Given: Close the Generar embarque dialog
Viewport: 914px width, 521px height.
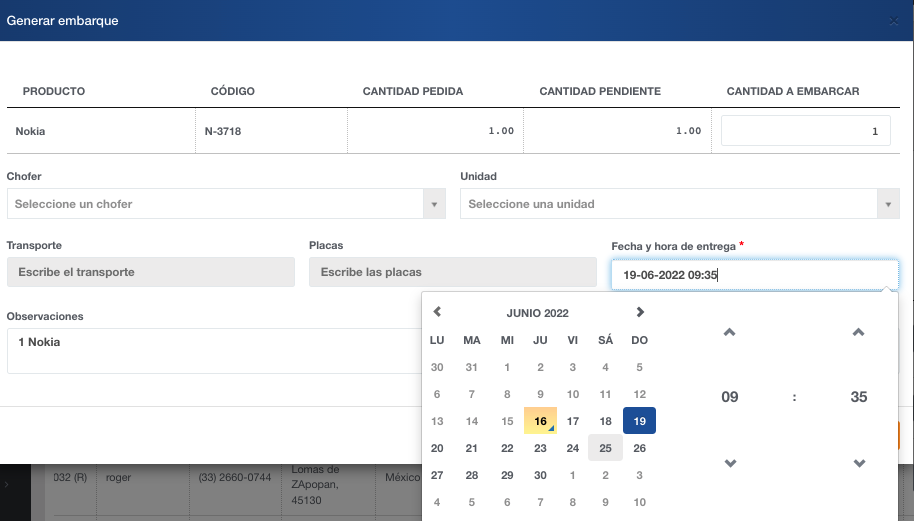Looking at the screenshot, I should (x=893, y=20).
